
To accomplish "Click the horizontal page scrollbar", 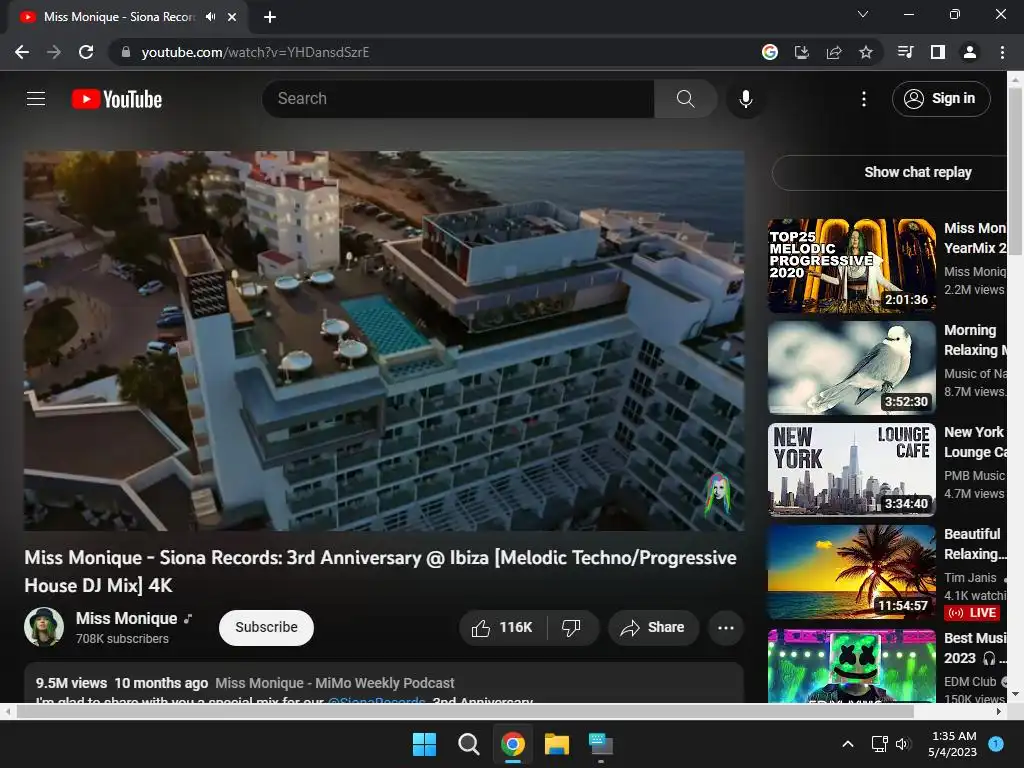I will tap(465, 712).
